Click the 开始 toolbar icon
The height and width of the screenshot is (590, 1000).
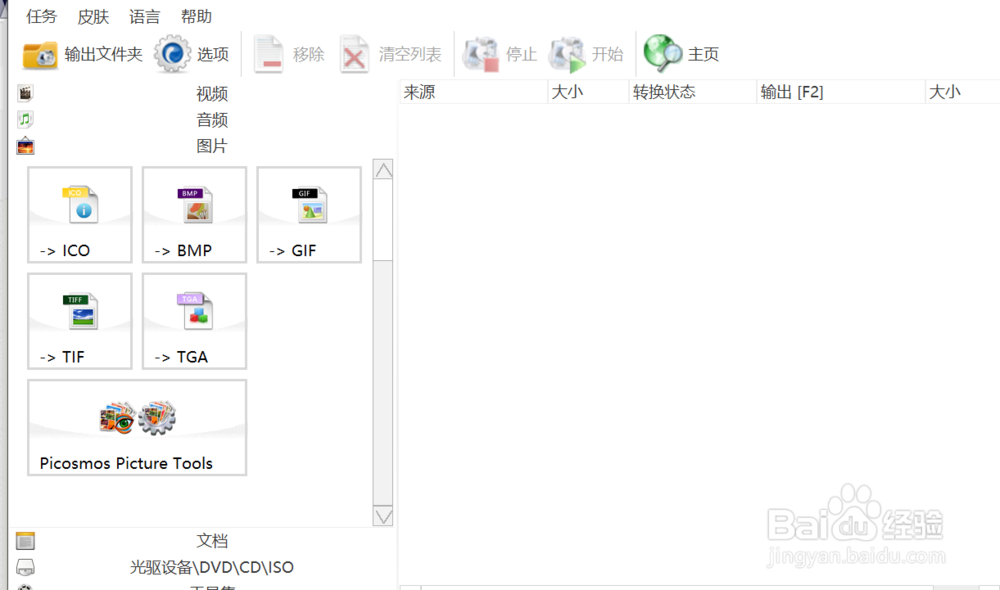[x=567, y=54]
